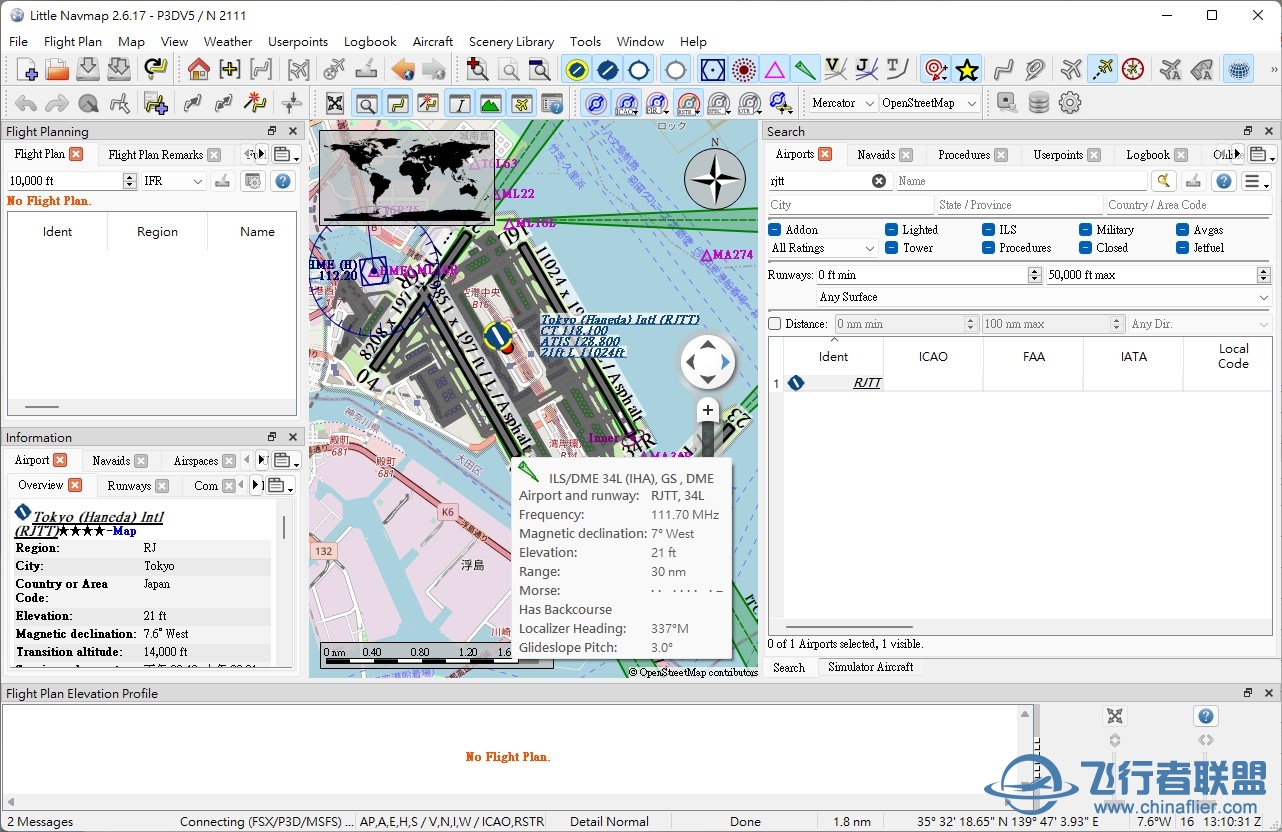This screenshot has height=832, width=1282.
Task: Click the Go Home house icon
Action: (198, 69)
